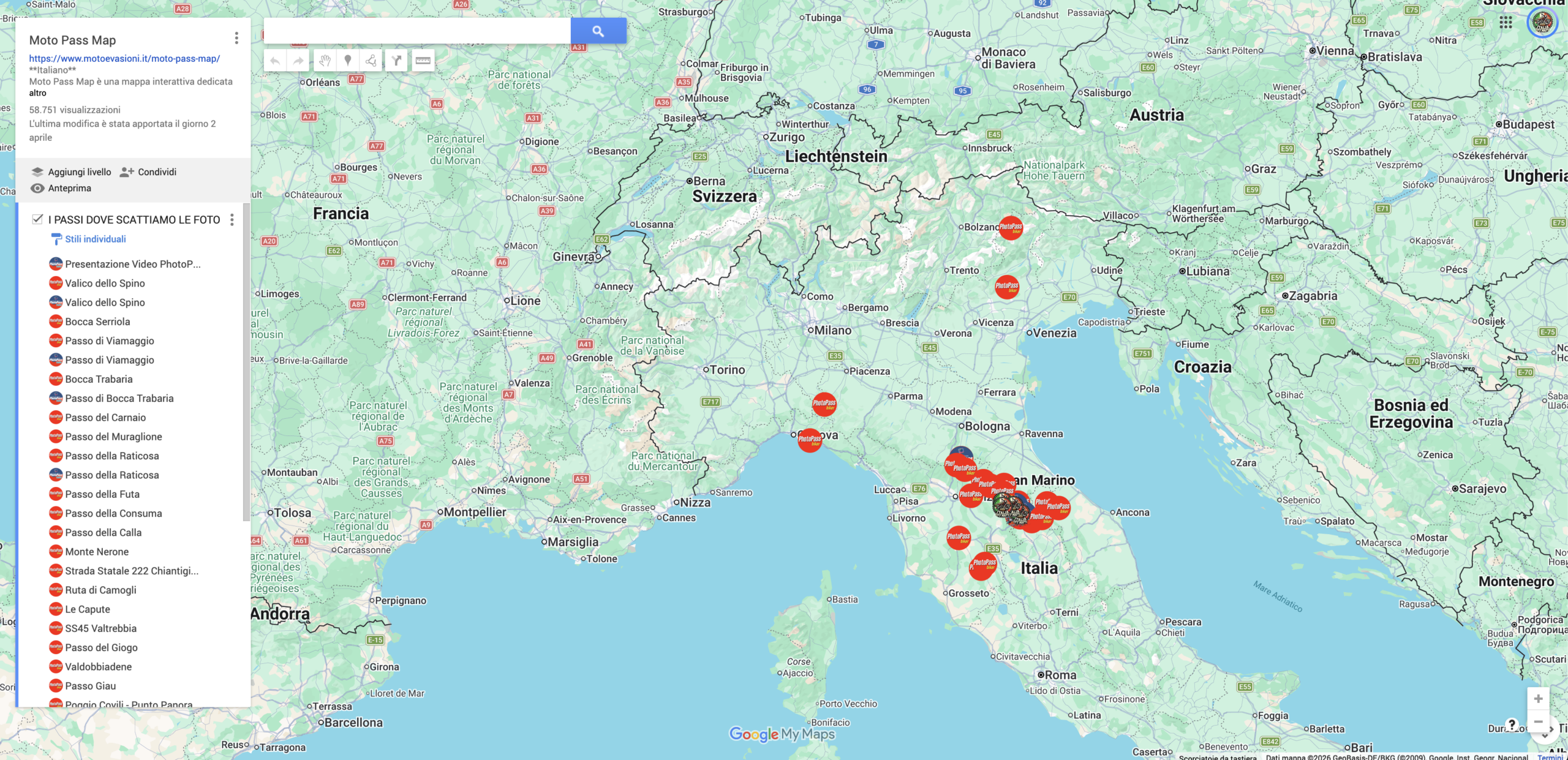Select the hand pan tool
Screen dimensions: 1568x760
[x=325, y=61]
